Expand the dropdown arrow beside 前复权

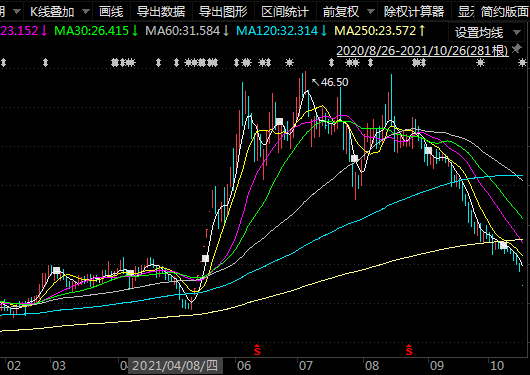pyautogui.click(x=371, y=12)
